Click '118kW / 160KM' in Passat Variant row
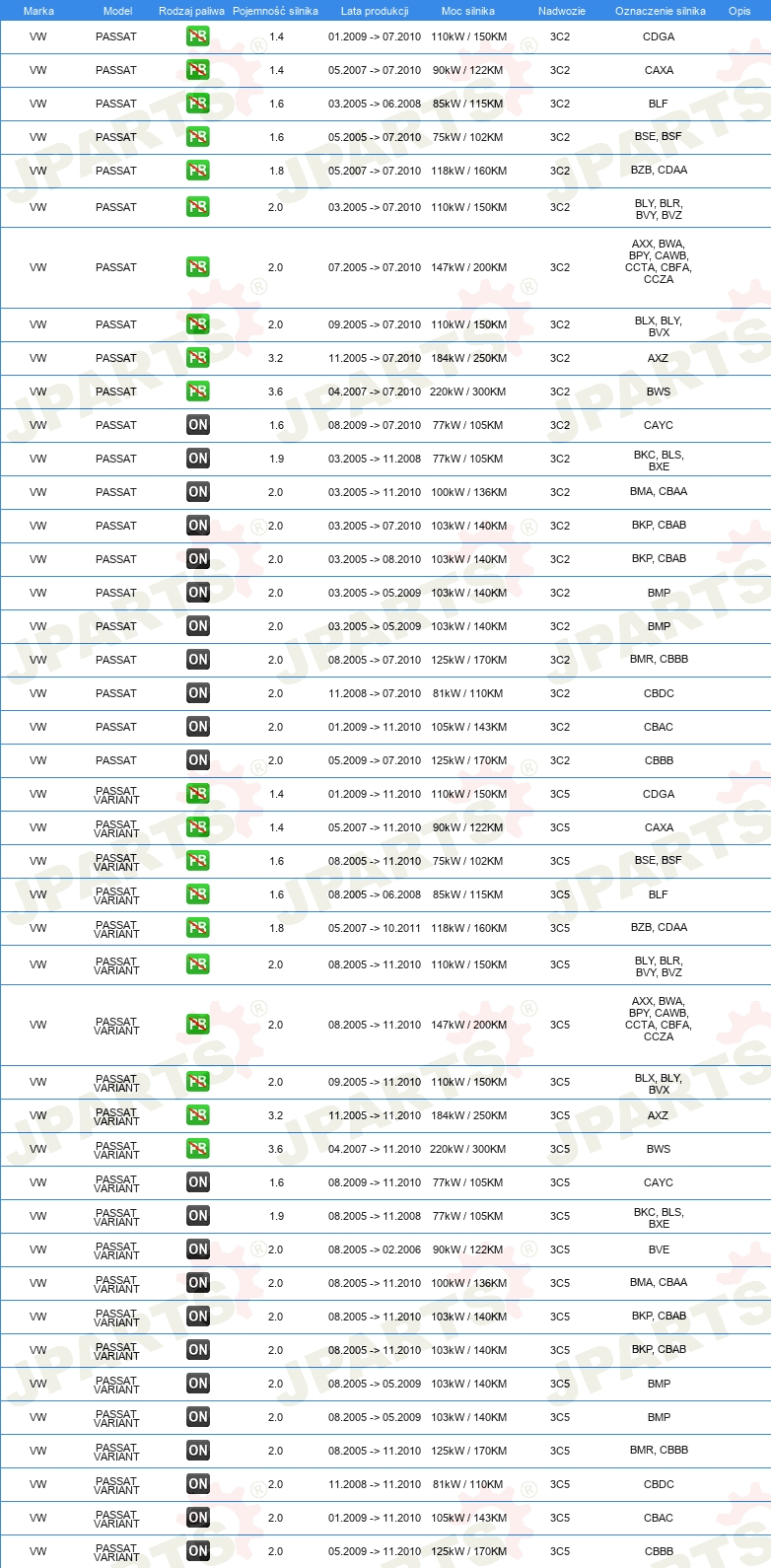The image size is (771, 1568). 468,928
